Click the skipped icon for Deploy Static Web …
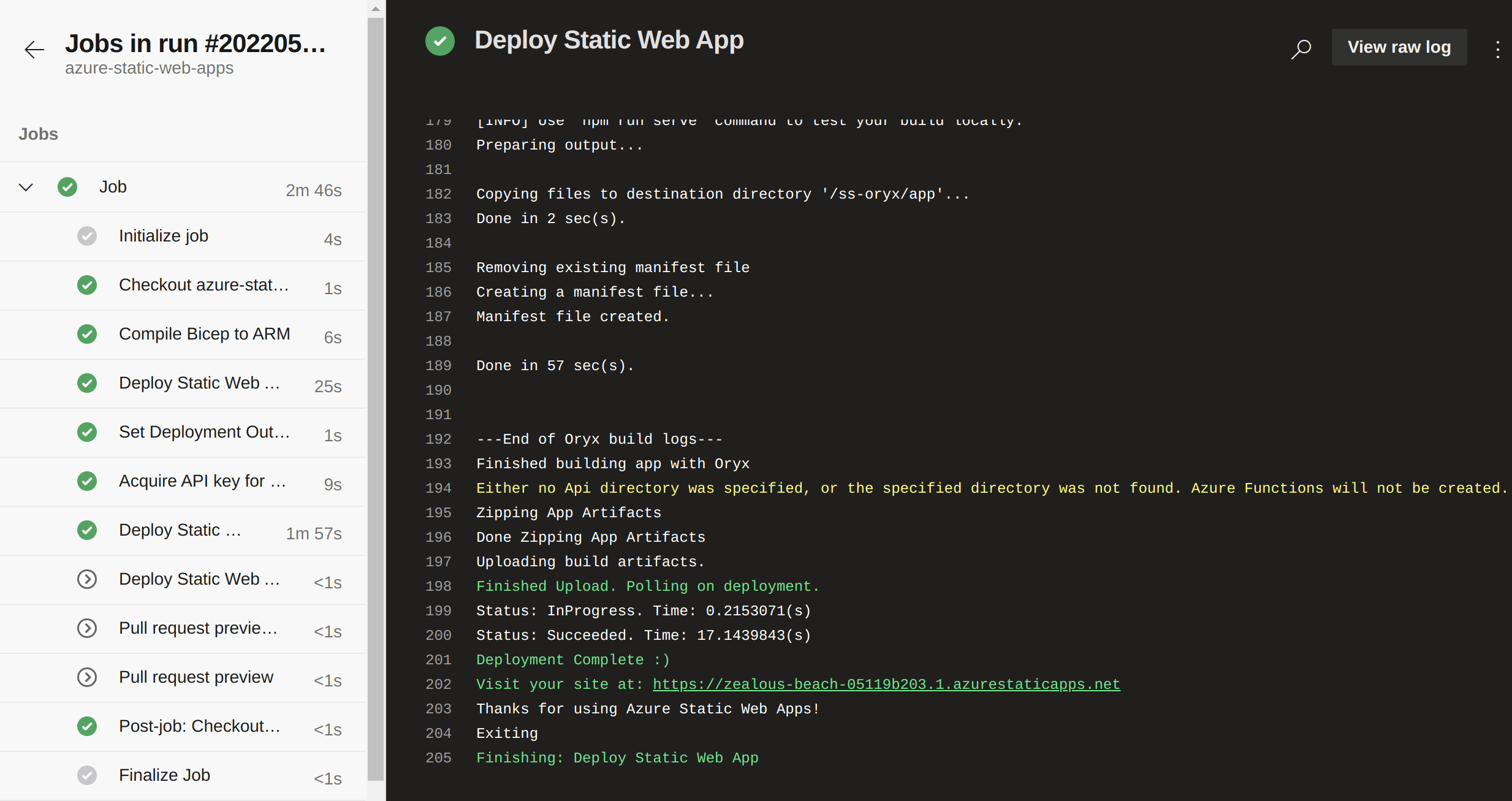The height and width of the screenshot is (801, 1512). pos(87,579)
